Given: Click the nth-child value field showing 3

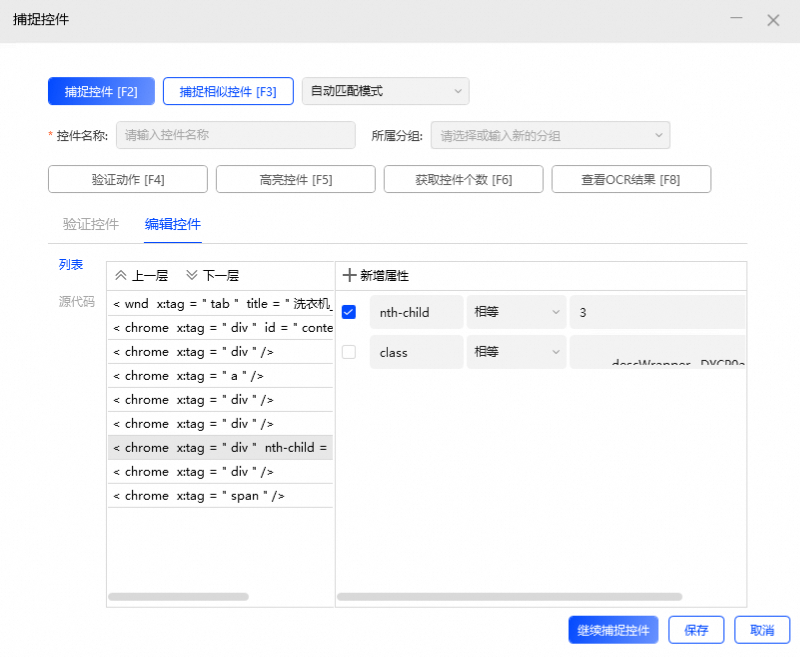Looking at the screenshot, I should point(658,312).
